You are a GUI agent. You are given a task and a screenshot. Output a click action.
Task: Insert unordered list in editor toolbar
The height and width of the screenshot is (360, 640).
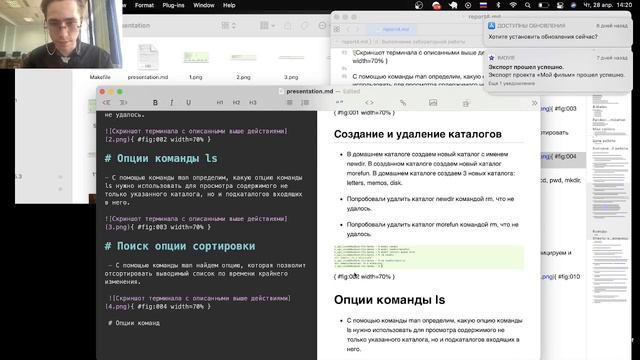coord(289,103)
